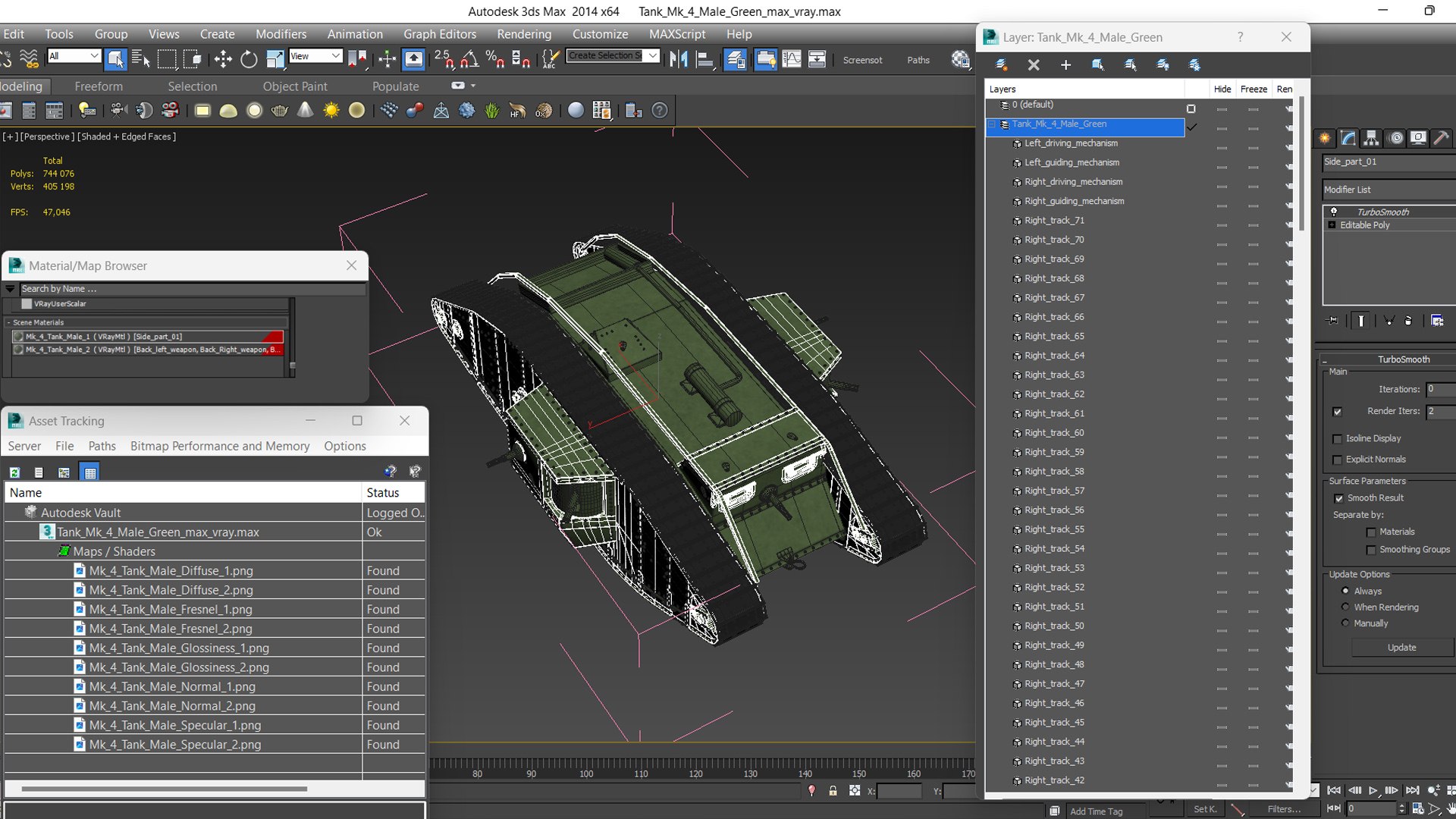Click the Freeze column header
This screenshot has width=1456, height=819.
coord(1254,89)
